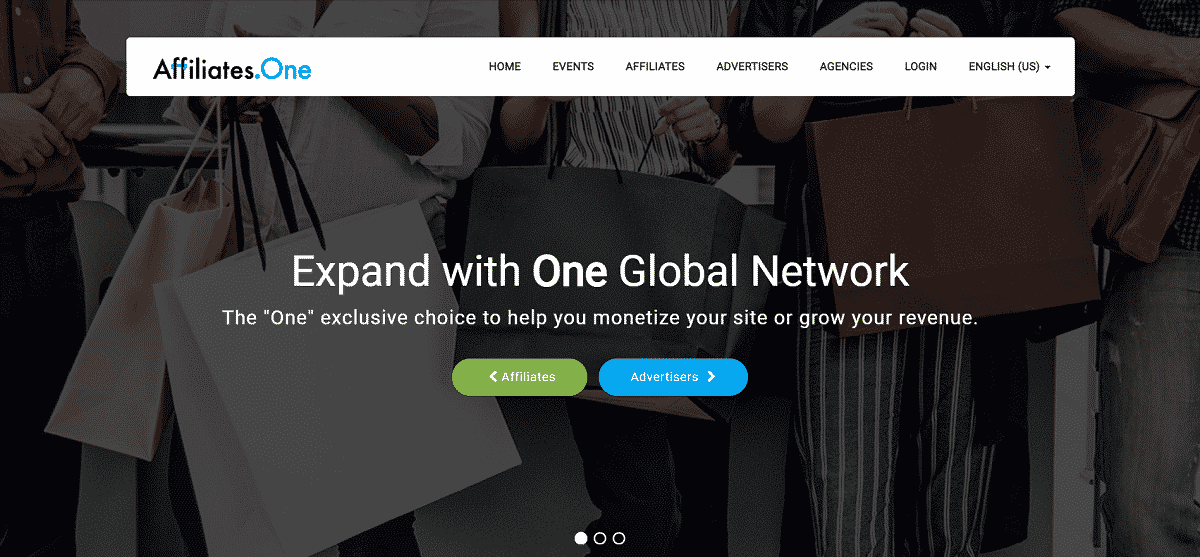
Task: Click the Affiliates.One logo
Action: pyautogui.click(x=232, y=68)
